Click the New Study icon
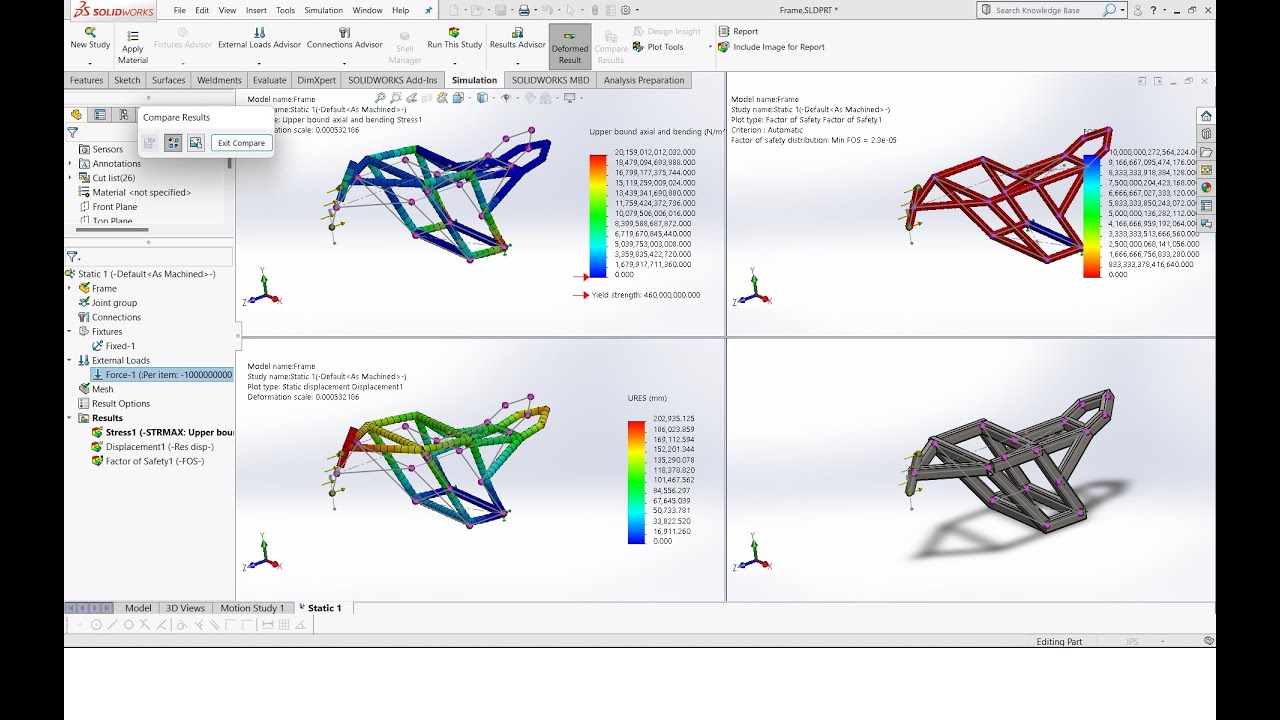This screenshot has width=1280, height=720. 90,32
